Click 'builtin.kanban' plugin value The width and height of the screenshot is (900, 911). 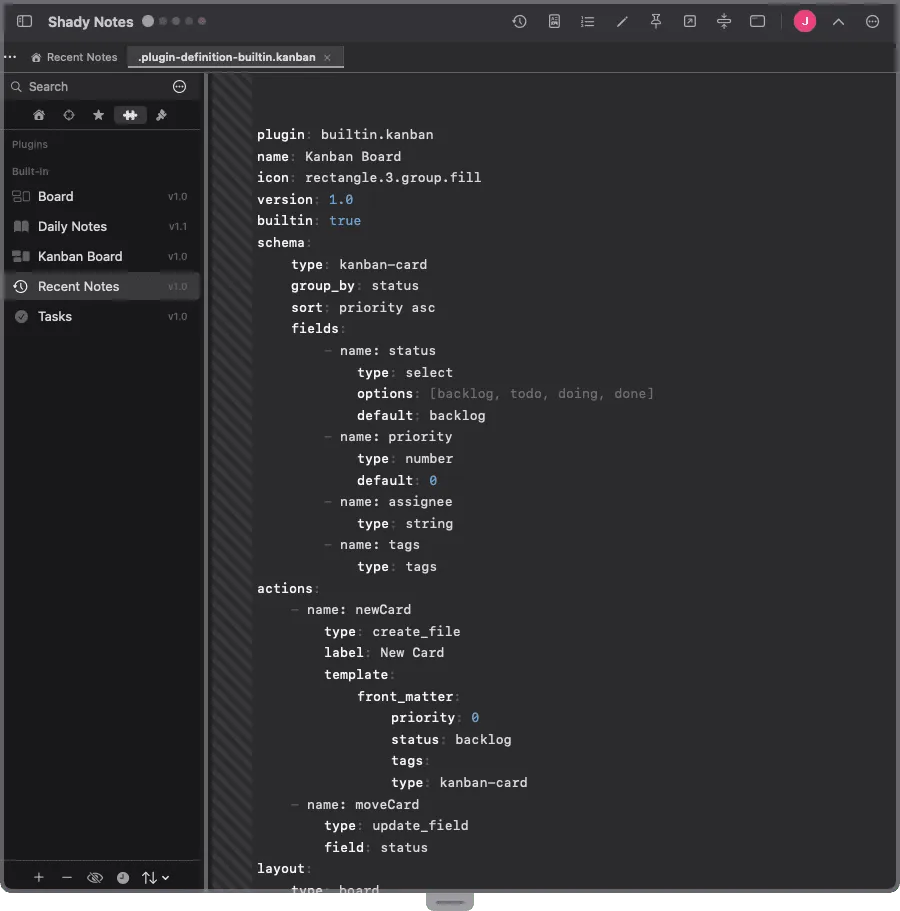pos(377,135)
